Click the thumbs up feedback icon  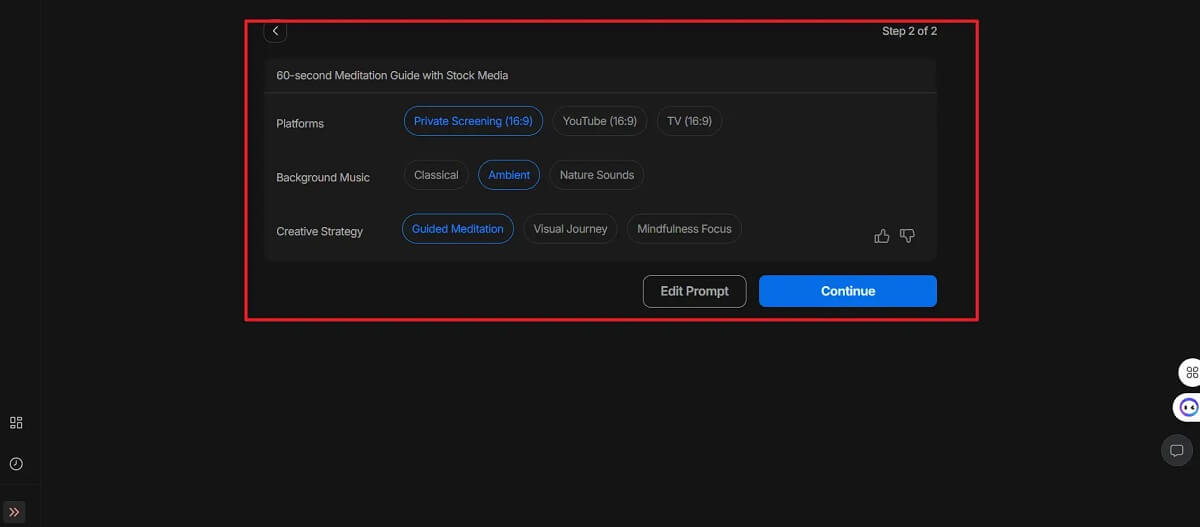click(x=881, y=236)
